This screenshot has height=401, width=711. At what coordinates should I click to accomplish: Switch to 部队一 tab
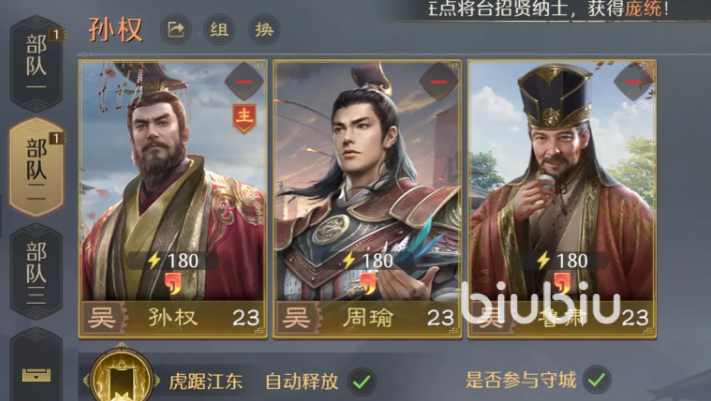coord(36,63)
